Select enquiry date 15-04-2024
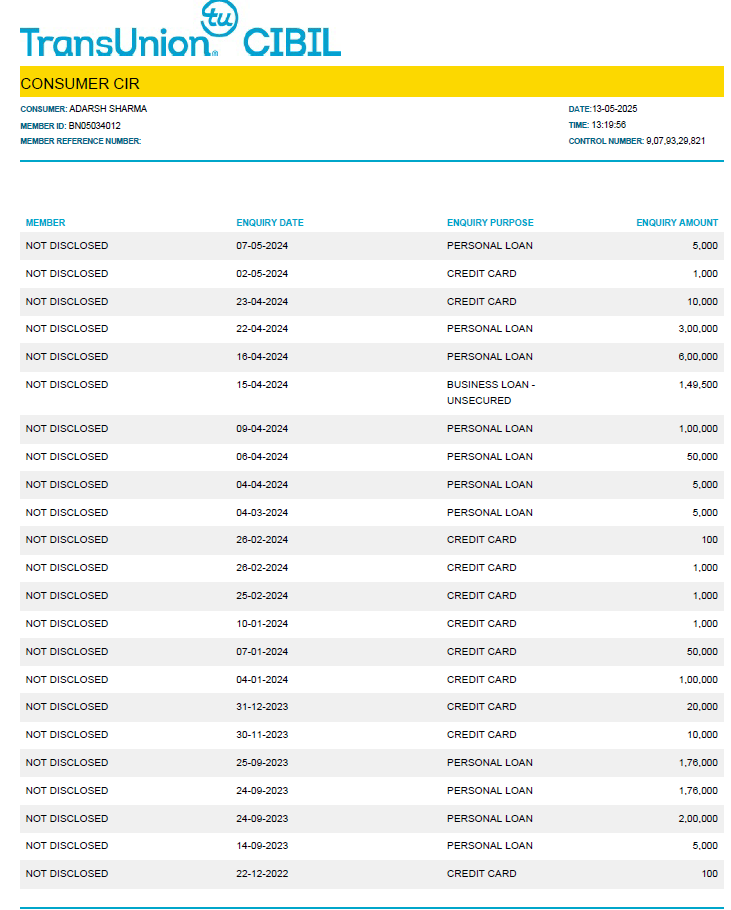Image resolution: width=731 pixels, height=910 pixels. [x=262, y=384]
